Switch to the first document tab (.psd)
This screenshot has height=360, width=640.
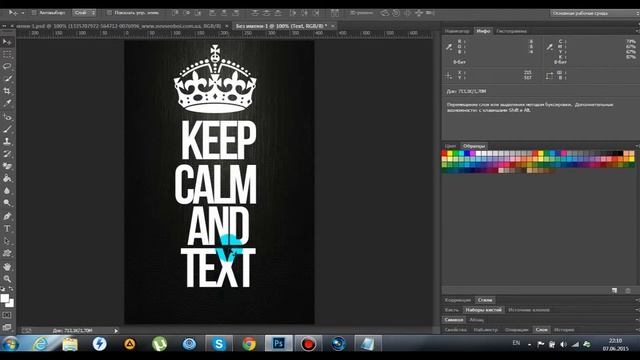(x=119, y=26)
